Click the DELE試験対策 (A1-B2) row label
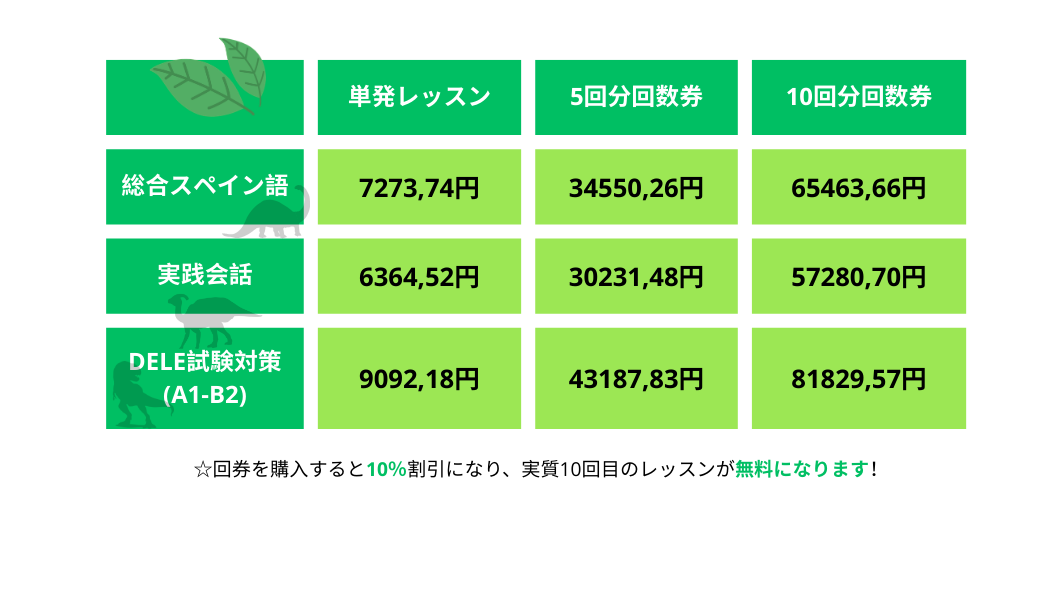 (204, 377)
